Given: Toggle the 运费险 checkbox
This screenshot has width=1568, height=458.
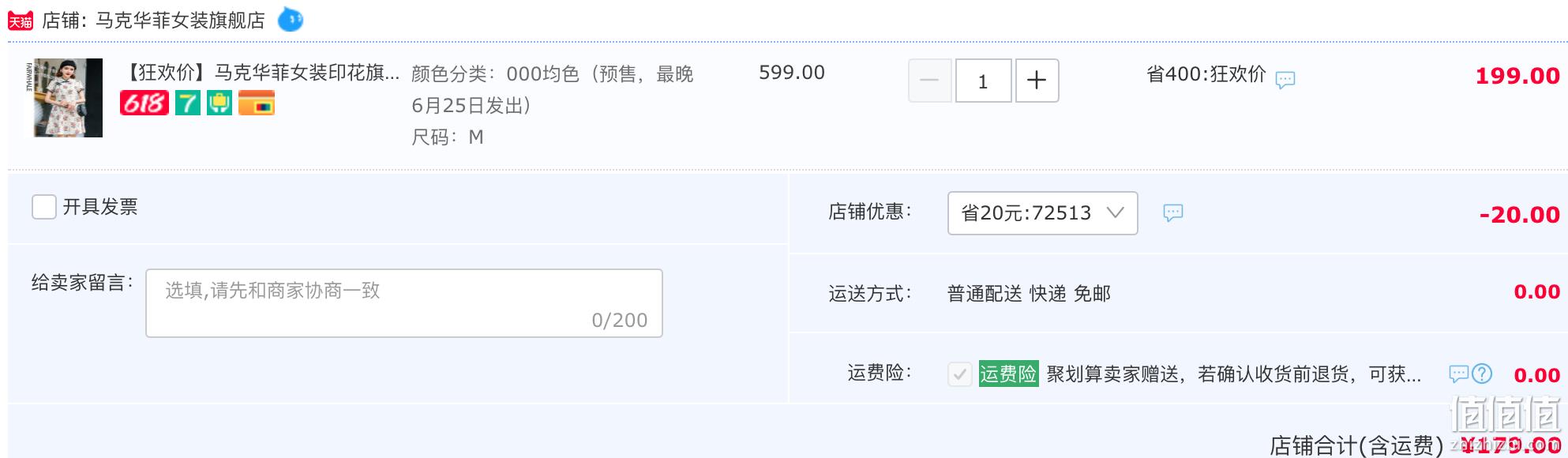Looking at the screenshot, I should [960, 374].
